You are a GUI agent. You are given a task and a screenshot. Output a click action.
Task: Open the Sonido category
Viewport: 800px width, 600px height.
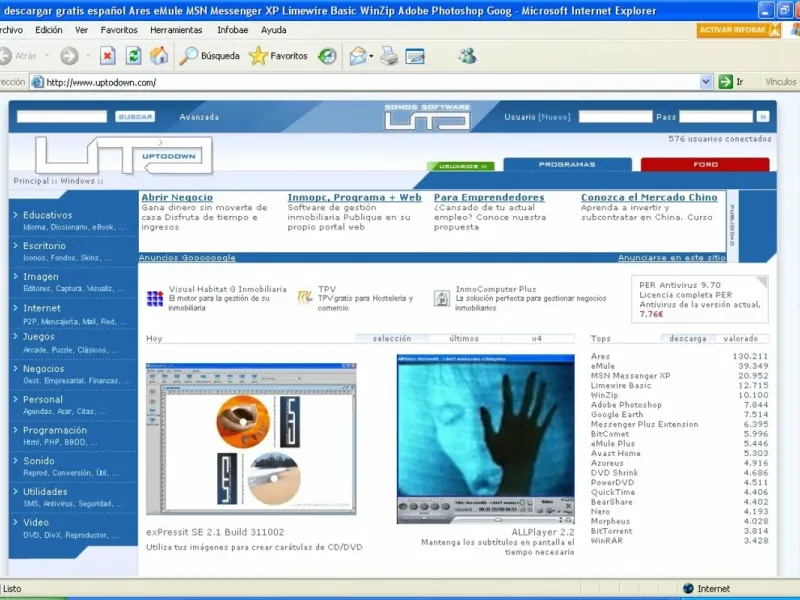click(38, 461)
